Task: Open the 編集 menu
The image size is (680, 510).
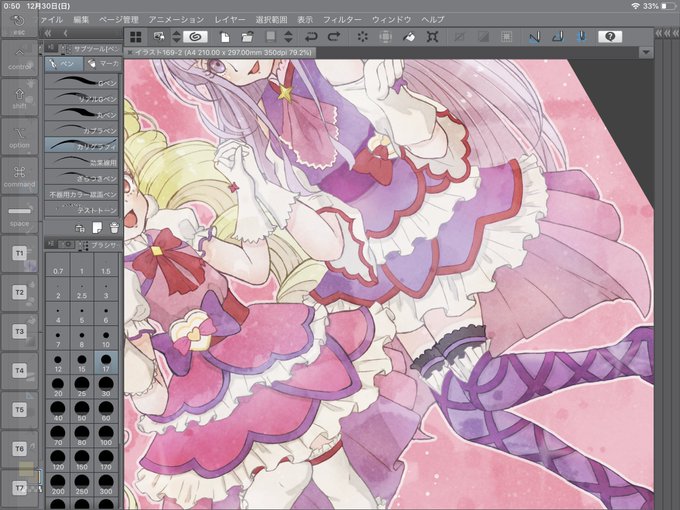Action: (81, 20)
